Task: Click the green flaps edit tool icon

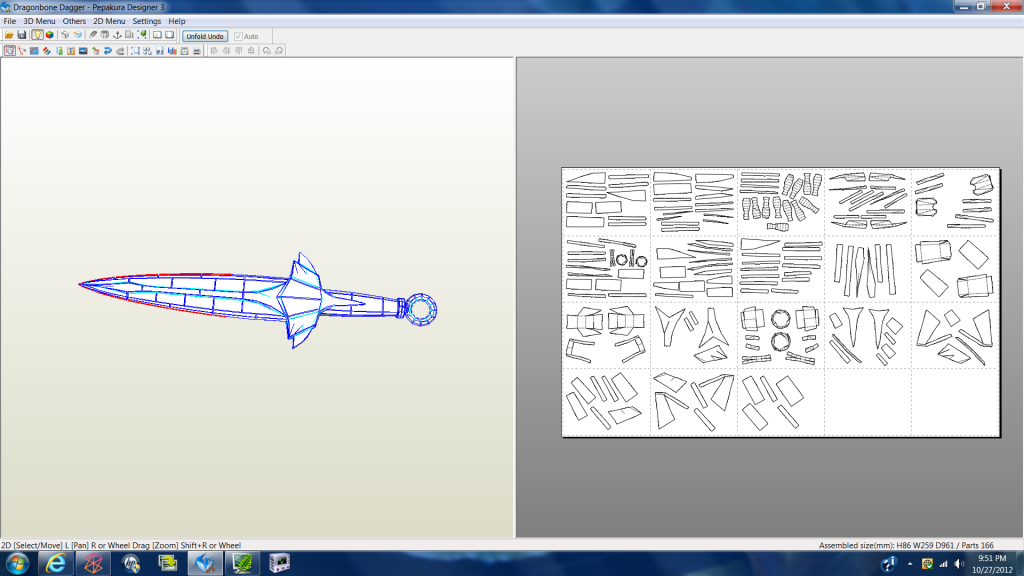Action: coord(59,51)
